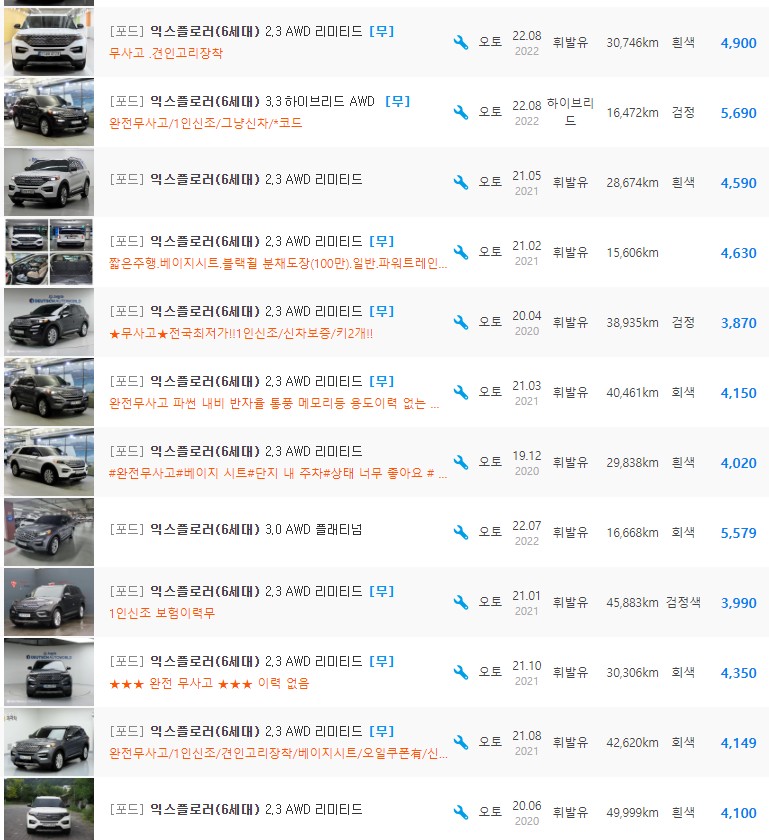769x840 pixels.
Task: Click wrench icon in the 3,870 listing row
Action: point(460,322)
